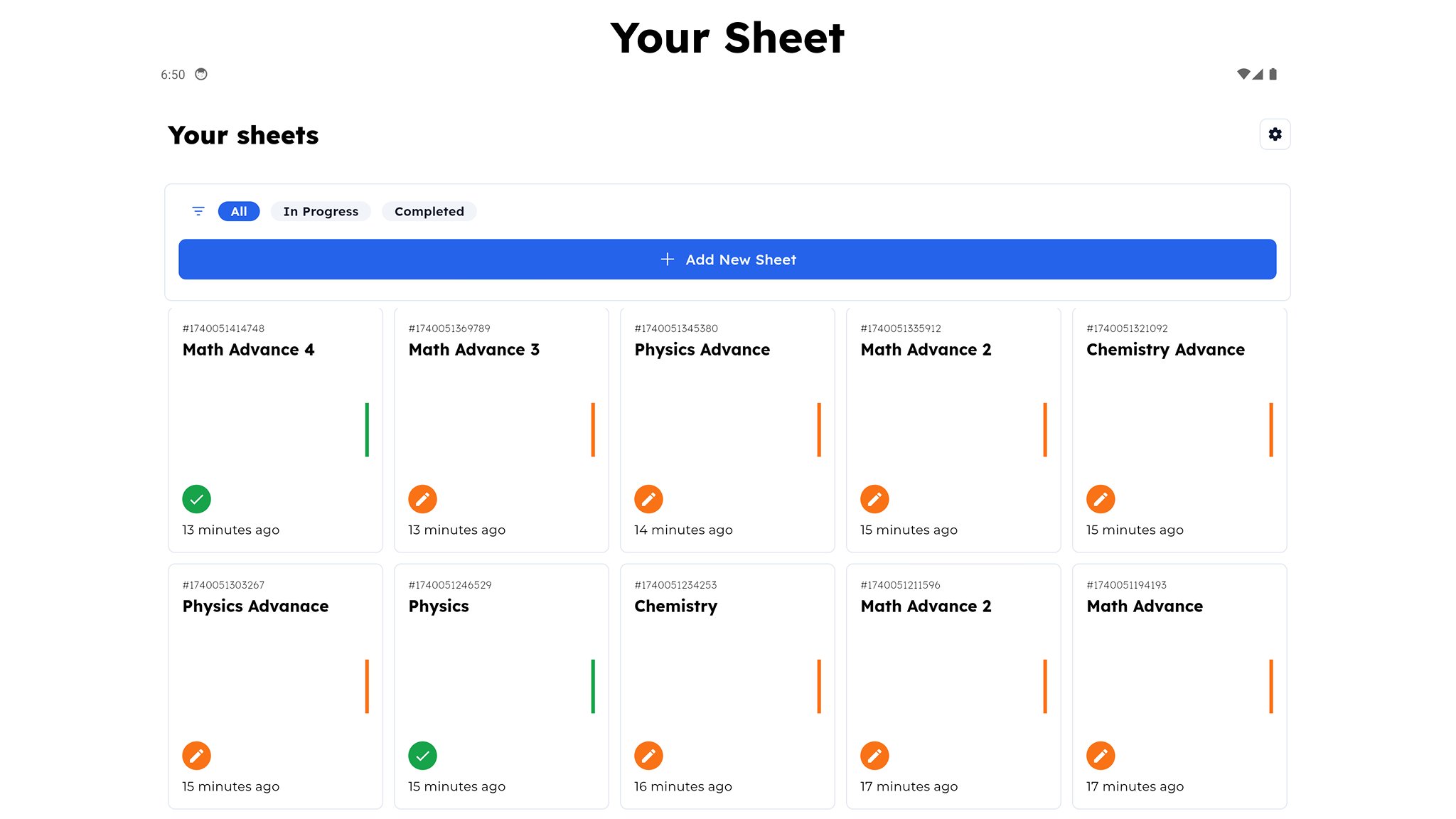The image size is (1456, 819).
Task: Click the Wi-Fi signal icon
Action: pos(1243,74)
